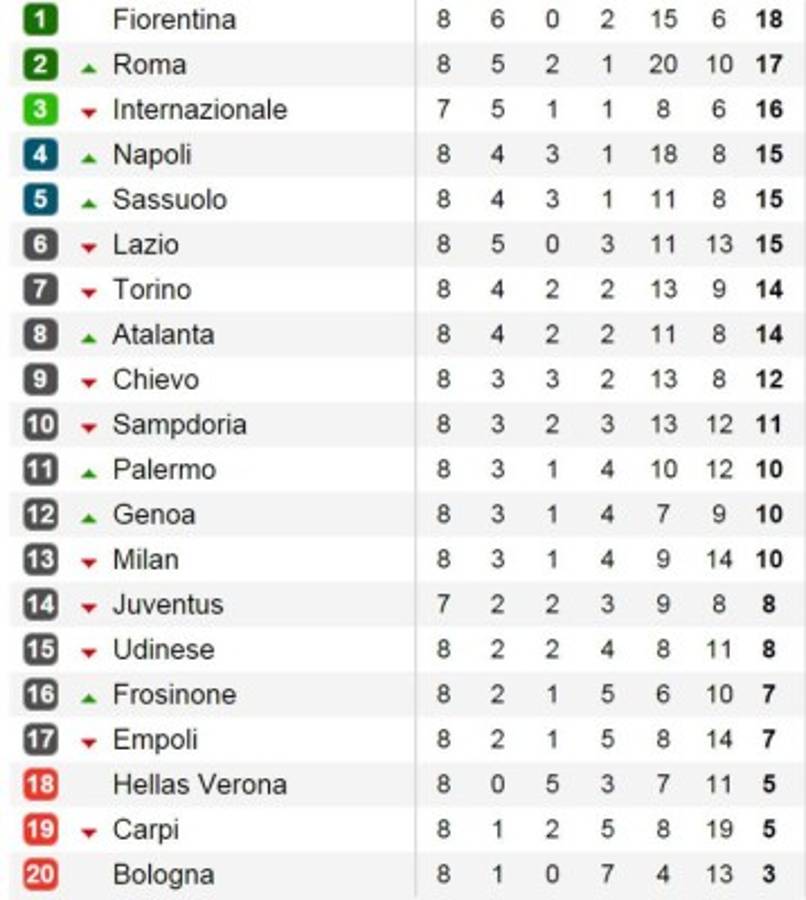Click the Milan team name
This screenshot has width=806, height=900.
pos(145,559)
